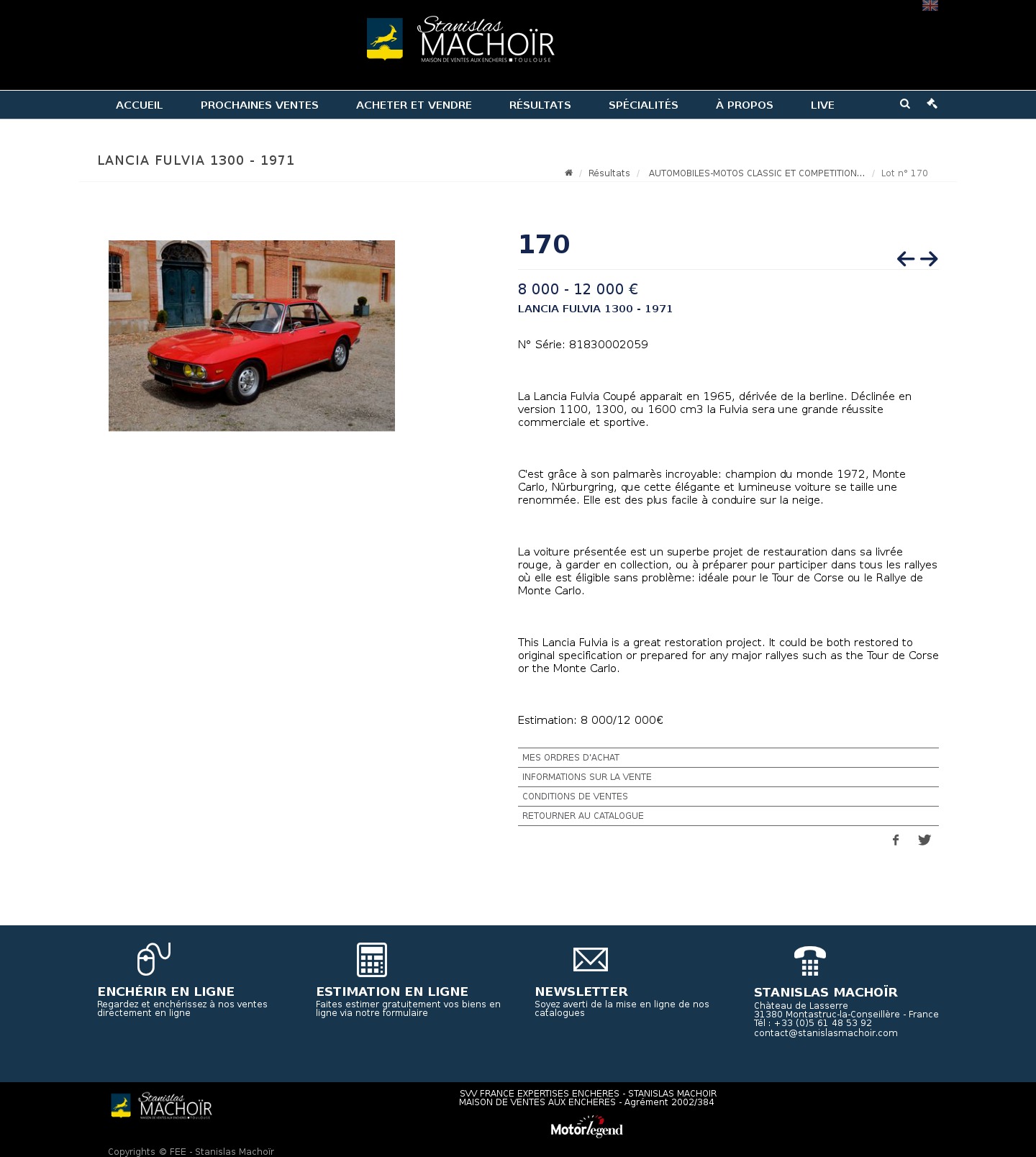Screen dimensions: 1036x1157
Task: Click Automobiles-Motos Classic breadcrumb link
Action: point(757,173)
